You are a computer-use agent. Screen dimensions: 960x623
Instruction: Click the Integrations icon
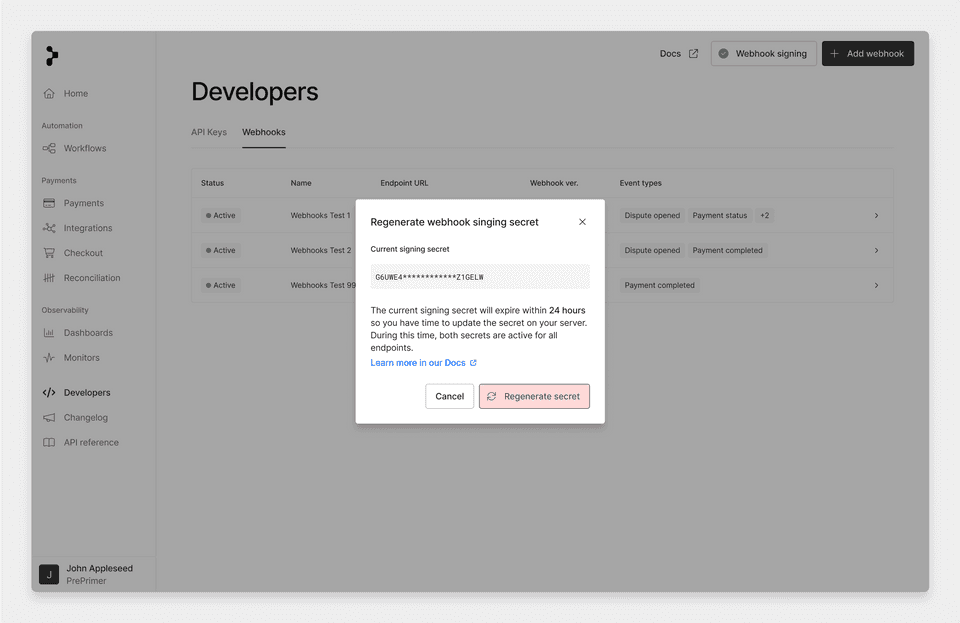[49, 228]
